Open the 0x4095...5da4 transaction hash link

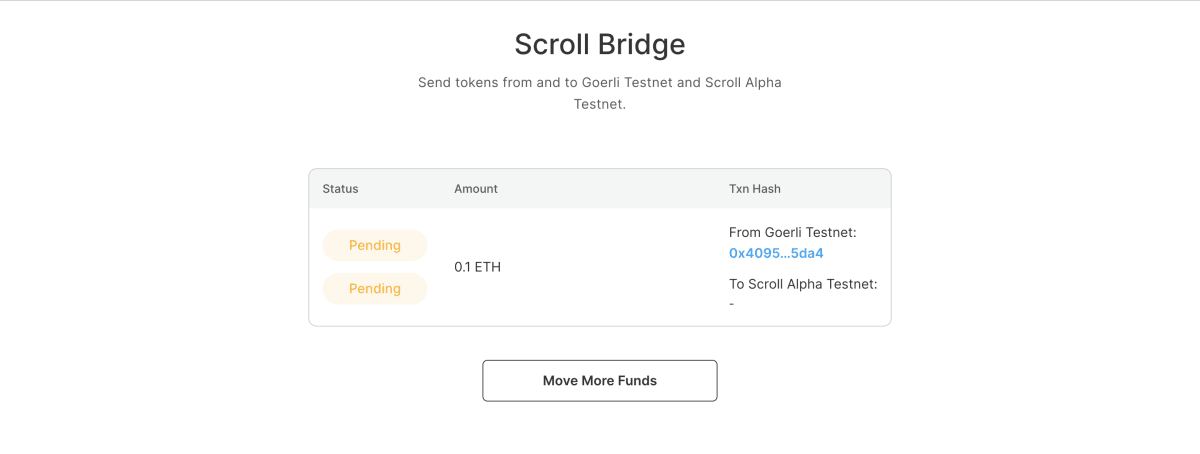click(x=776, y=253)
